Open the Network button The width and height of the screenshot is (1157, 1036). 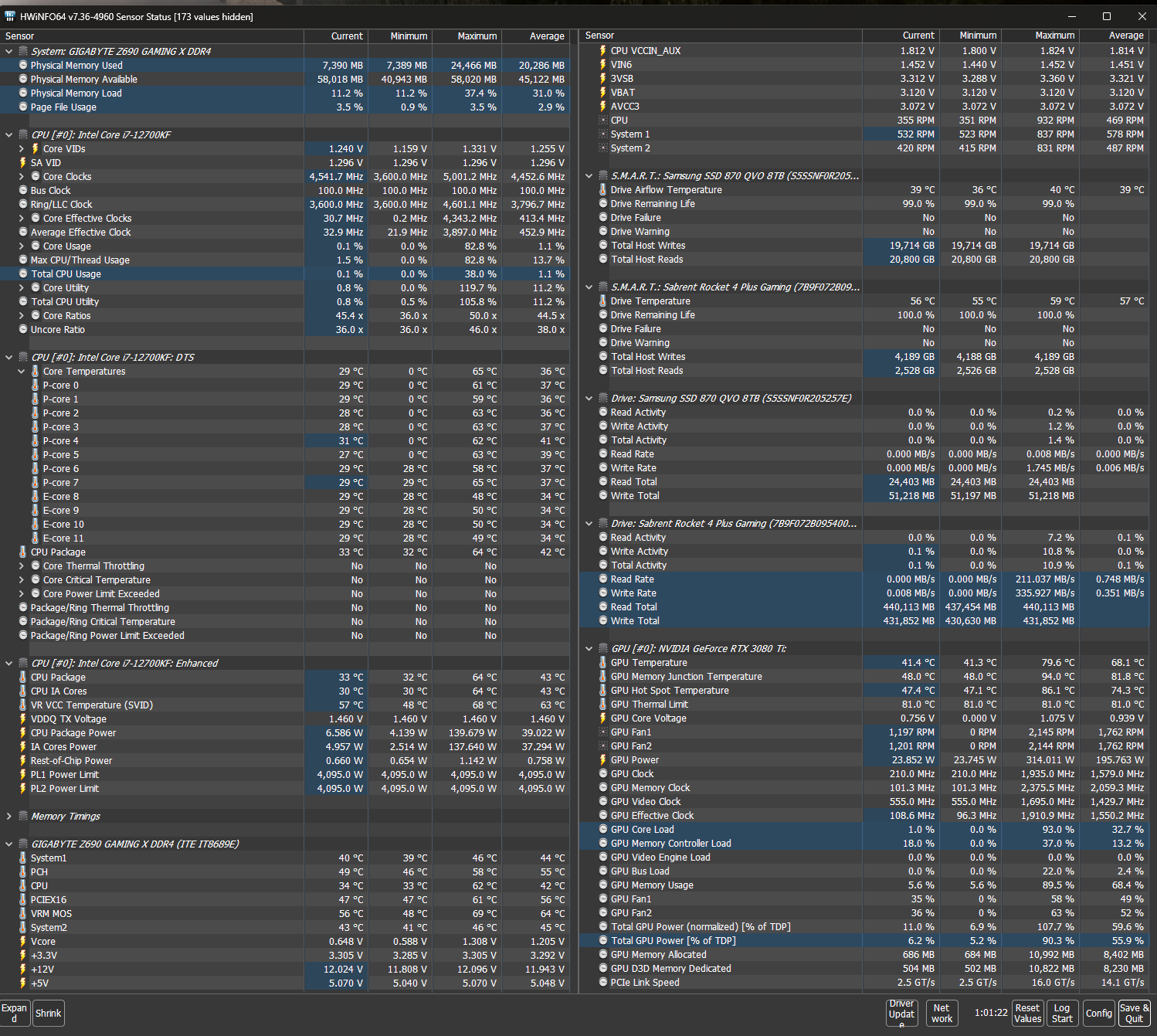point(942,1014)
